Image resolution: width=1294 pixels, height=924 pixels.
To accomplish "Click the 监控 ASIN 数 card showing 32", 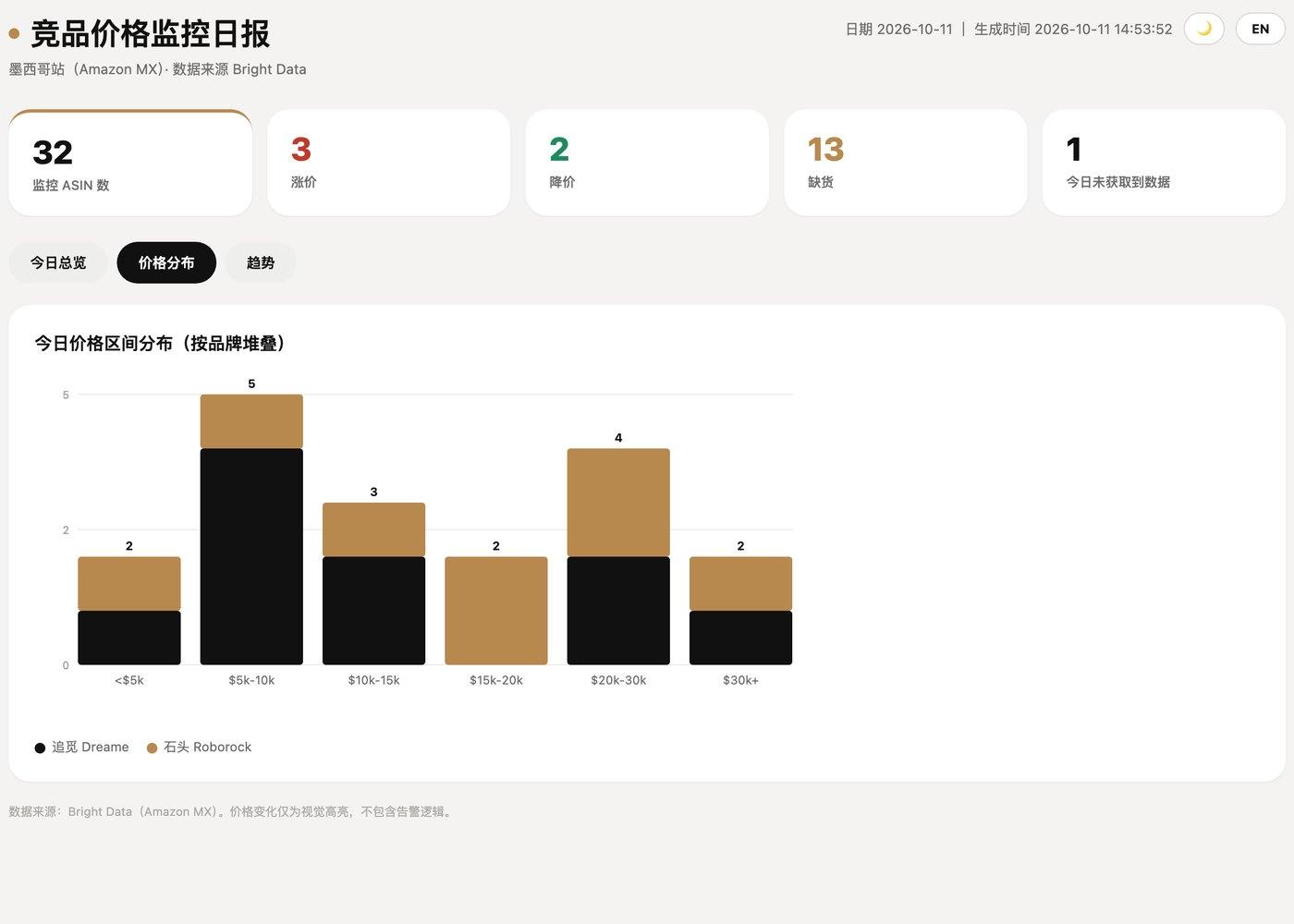I will [x=130, y=163].
